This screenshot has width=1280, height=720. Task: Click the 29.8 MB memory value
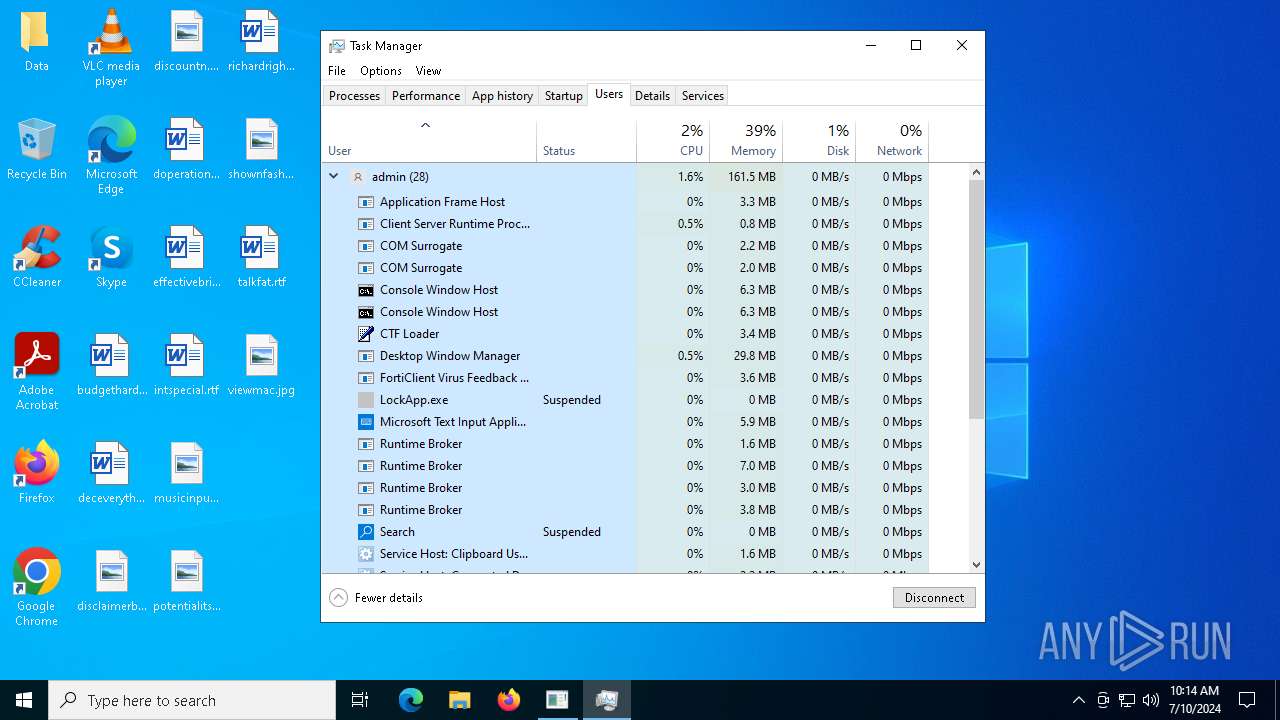click(755, 356)
